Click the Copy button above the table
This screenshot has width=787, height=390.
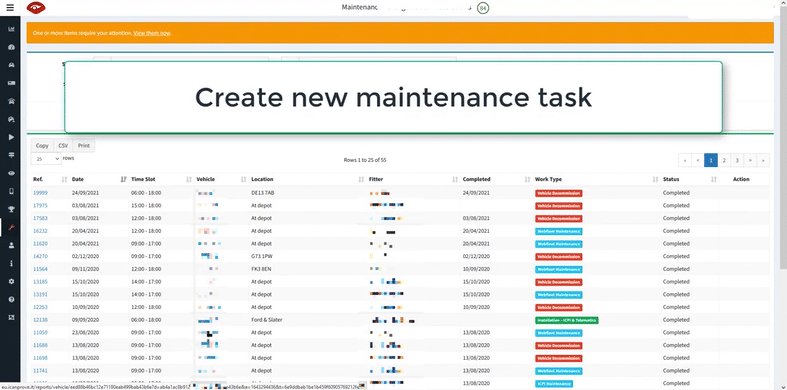click(42, 146)
